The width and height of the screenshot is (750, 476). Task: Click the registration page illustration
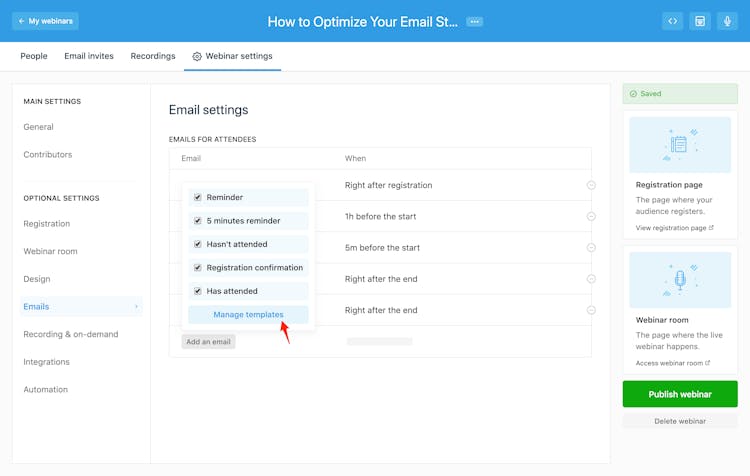680,145
